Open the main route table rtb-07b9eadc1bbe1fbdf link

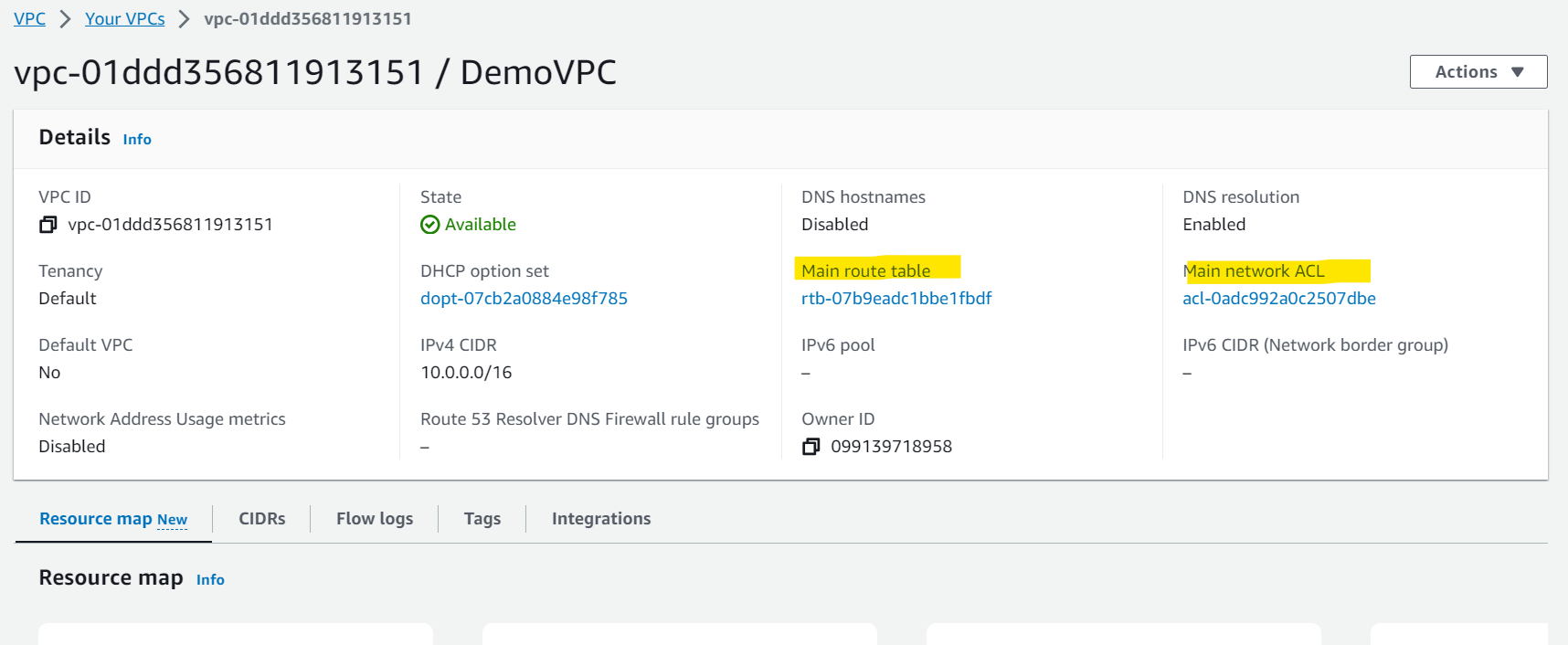click(896, 299)
